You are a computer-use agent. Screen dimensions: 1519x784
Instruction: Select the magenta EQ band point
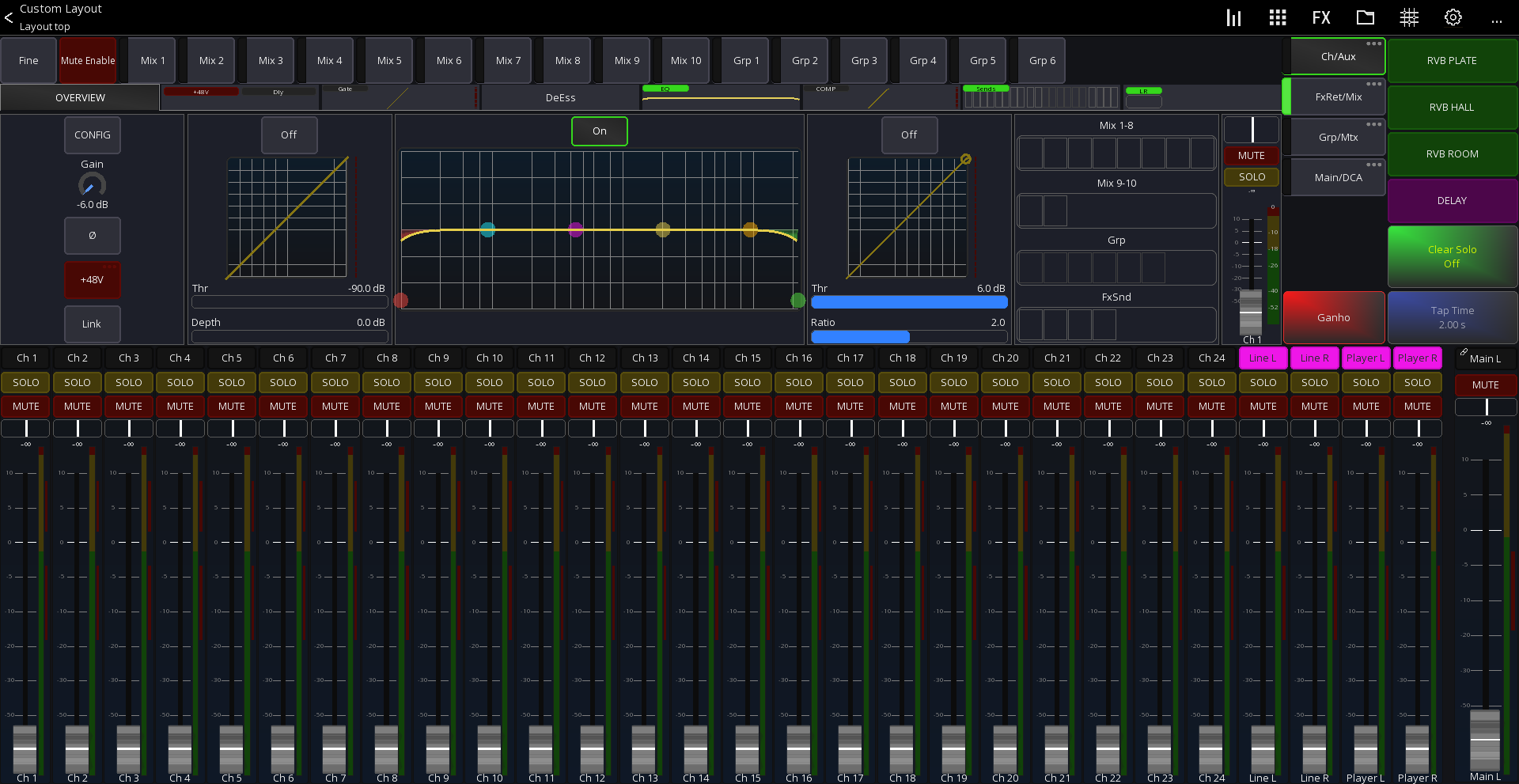pos(576,229)
